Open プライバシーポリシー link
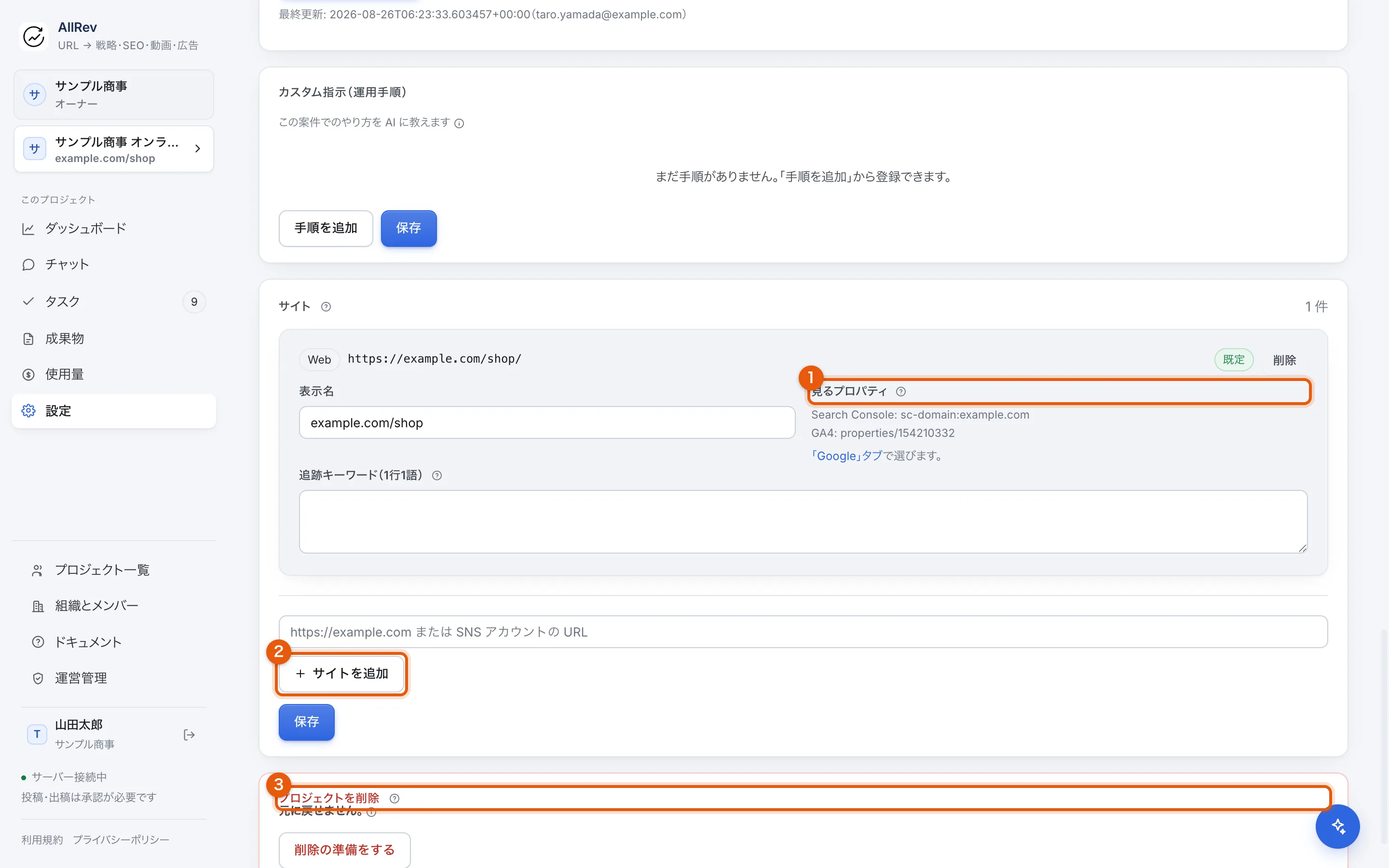Screen dimensions: 1389x868 pyautogui.click(x=121, y=840)
